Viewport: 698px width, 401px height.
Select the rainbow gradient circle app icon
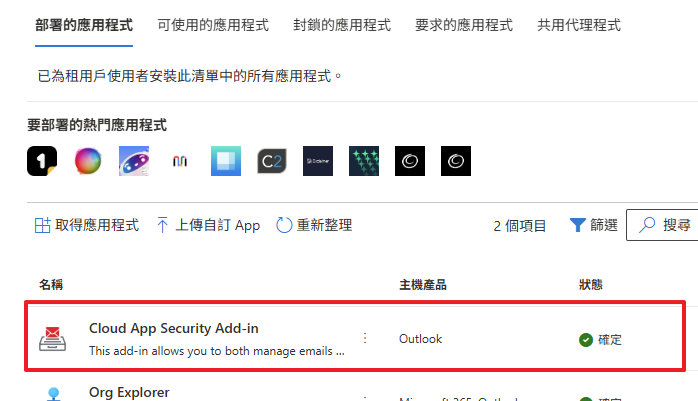coord(88,161)
